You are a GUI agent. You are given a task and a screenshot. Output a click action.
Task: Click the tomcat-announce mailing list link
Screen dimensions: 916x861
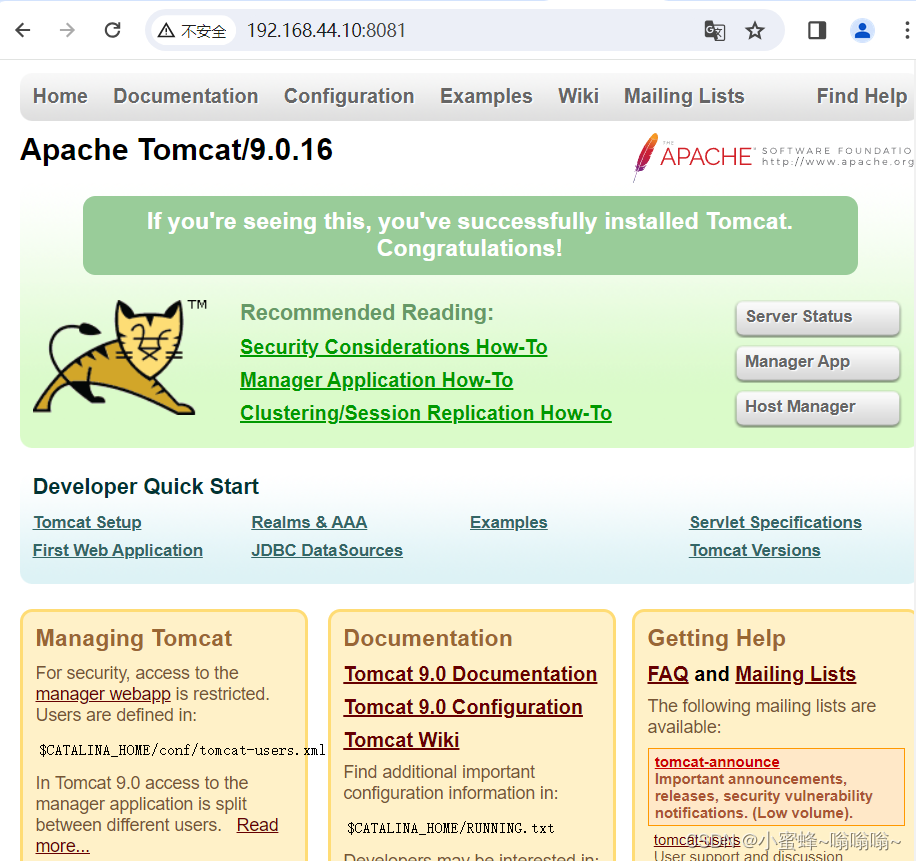click(x=716, y=761)
